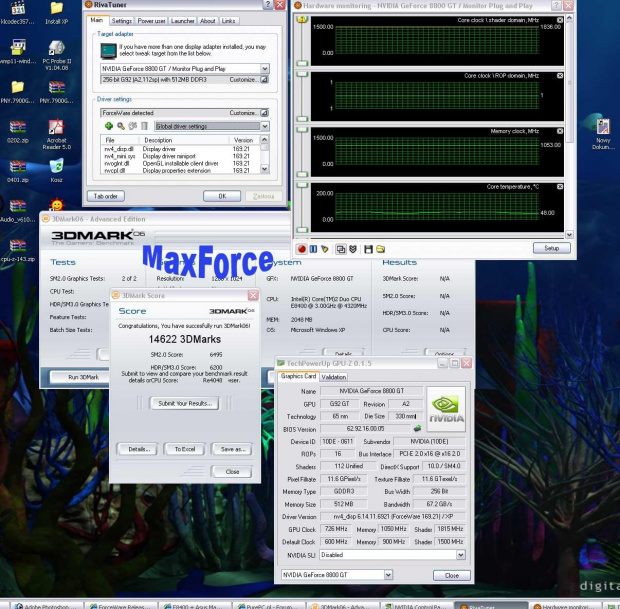Switch to the Validation tab in GPU-Z
Image resolution: width=620 pixels, height=609 pixels.
[x=333, y=377]
